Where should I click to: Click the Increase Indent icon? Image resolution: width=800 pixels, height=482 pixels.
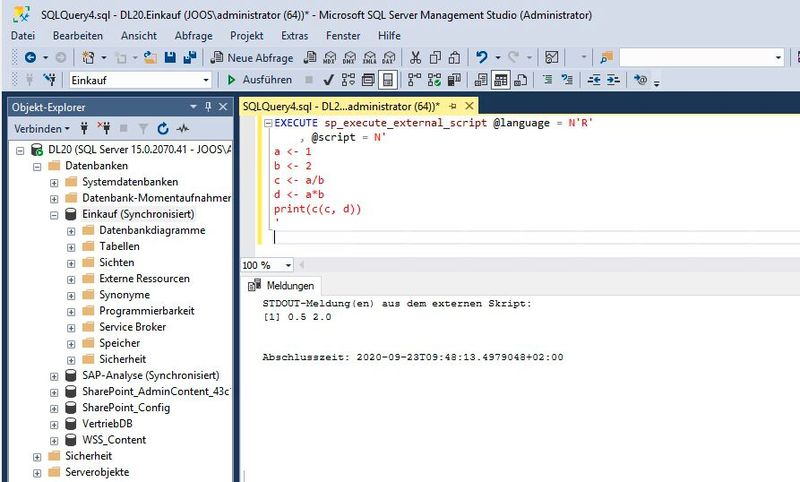pos(613,80)
